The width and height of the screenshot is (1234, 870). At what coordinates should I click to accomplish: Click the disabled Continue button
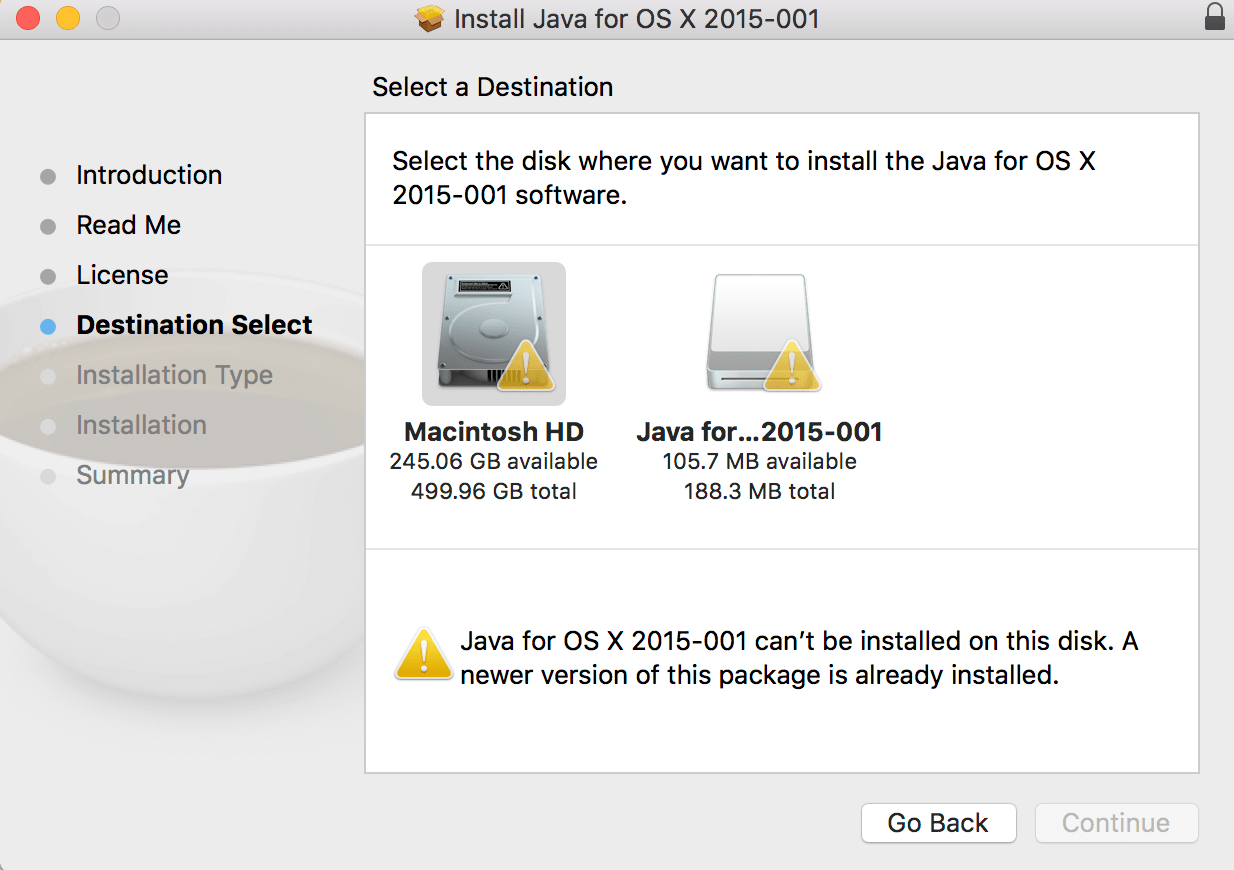pyautogui.click(x=1116, y=822)
